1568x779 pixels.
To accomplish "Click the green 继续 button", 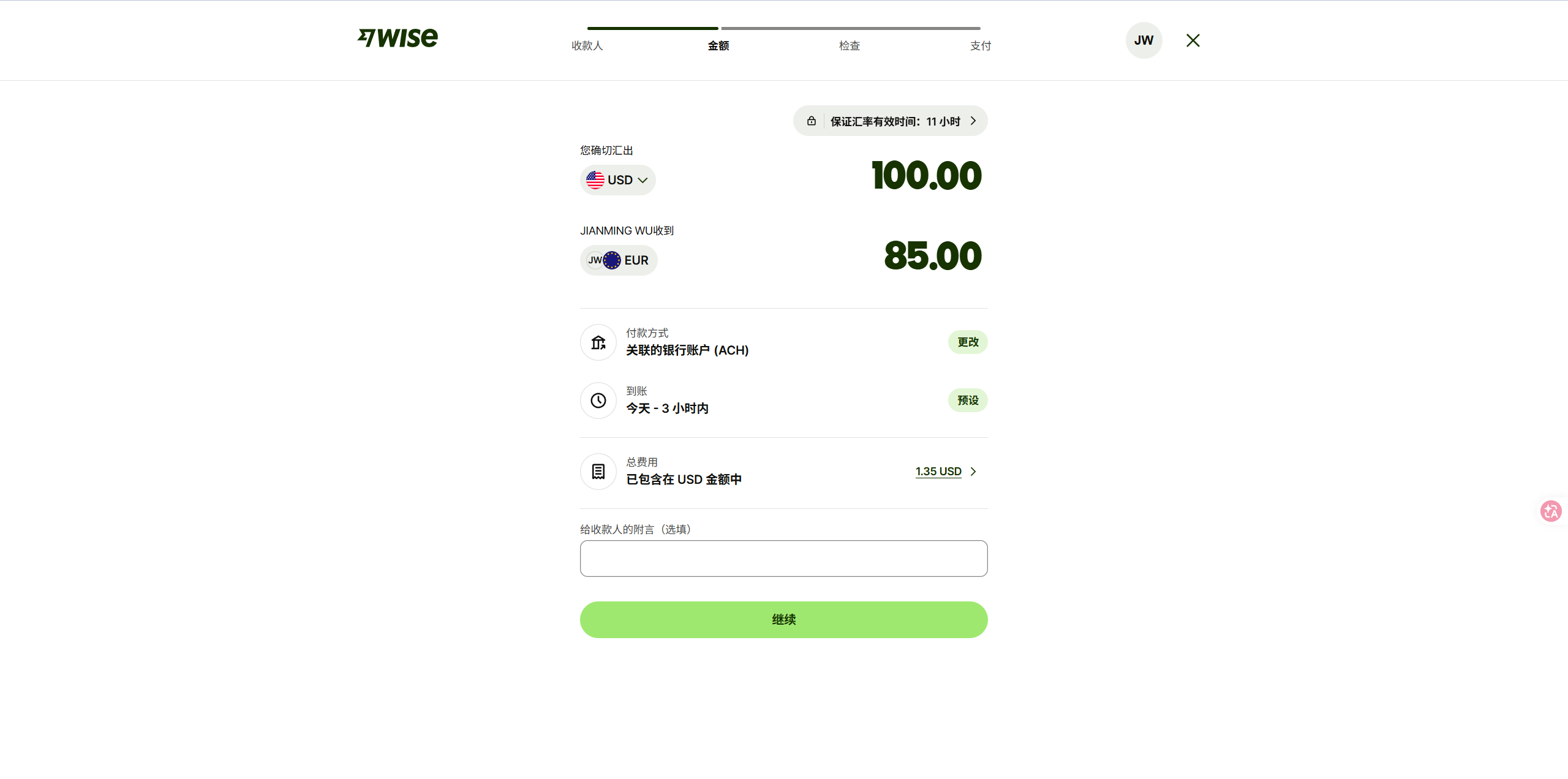I will click(783, 620).
